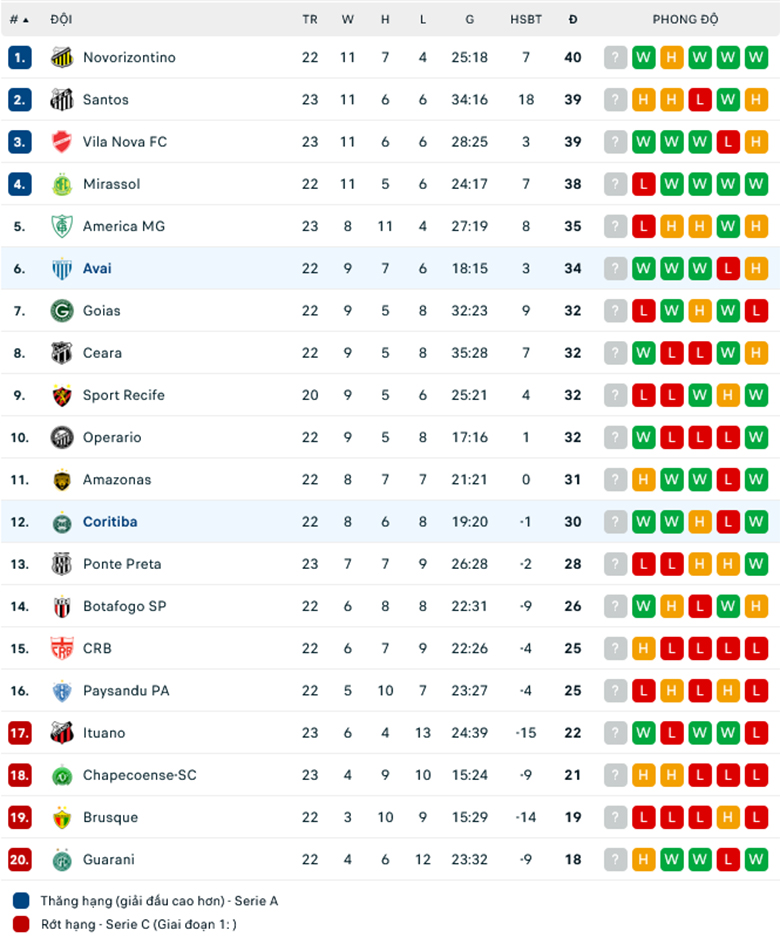The width and height of the screenshot is (780, 944).
Task: Sort table by HSBT goal difference header
Action: click(526, 19)
